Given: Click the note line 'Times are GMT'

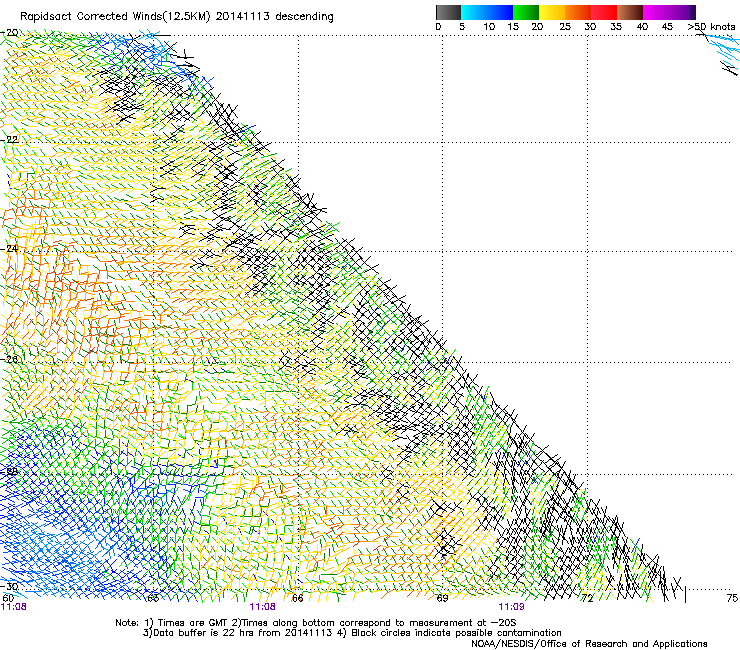Looking at the screenshot, I should point(193,623).
